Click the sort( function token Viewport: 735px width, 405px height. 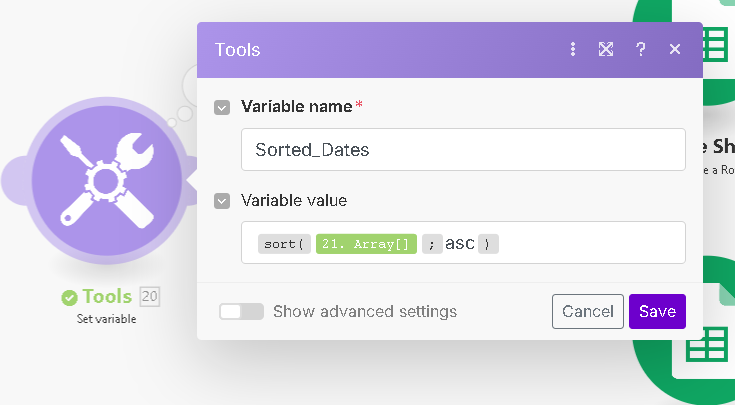click(x=284, y=243)
